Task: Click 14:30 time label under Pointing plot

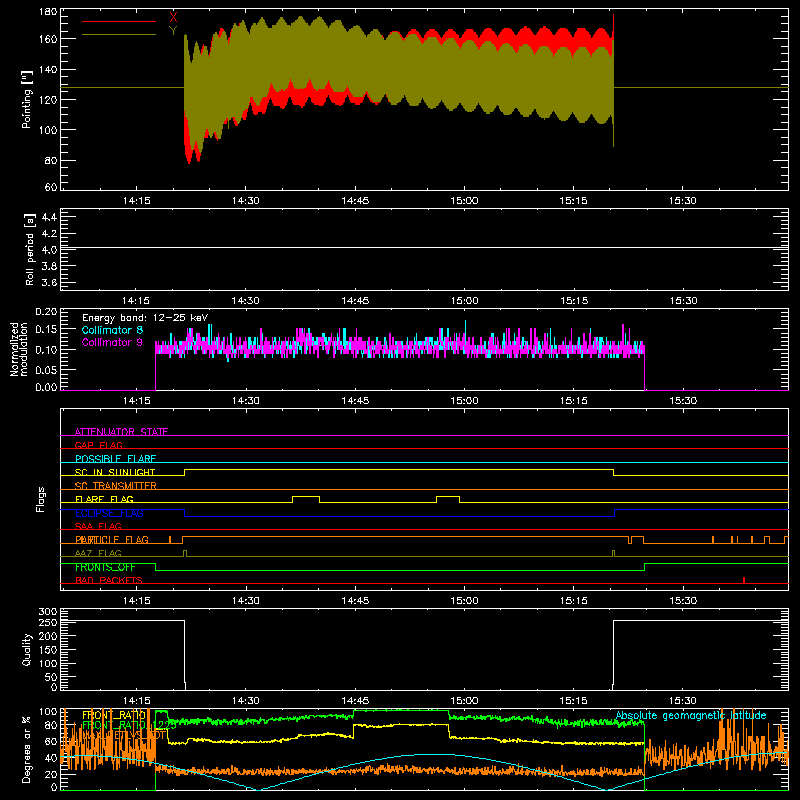Action: 245,201
